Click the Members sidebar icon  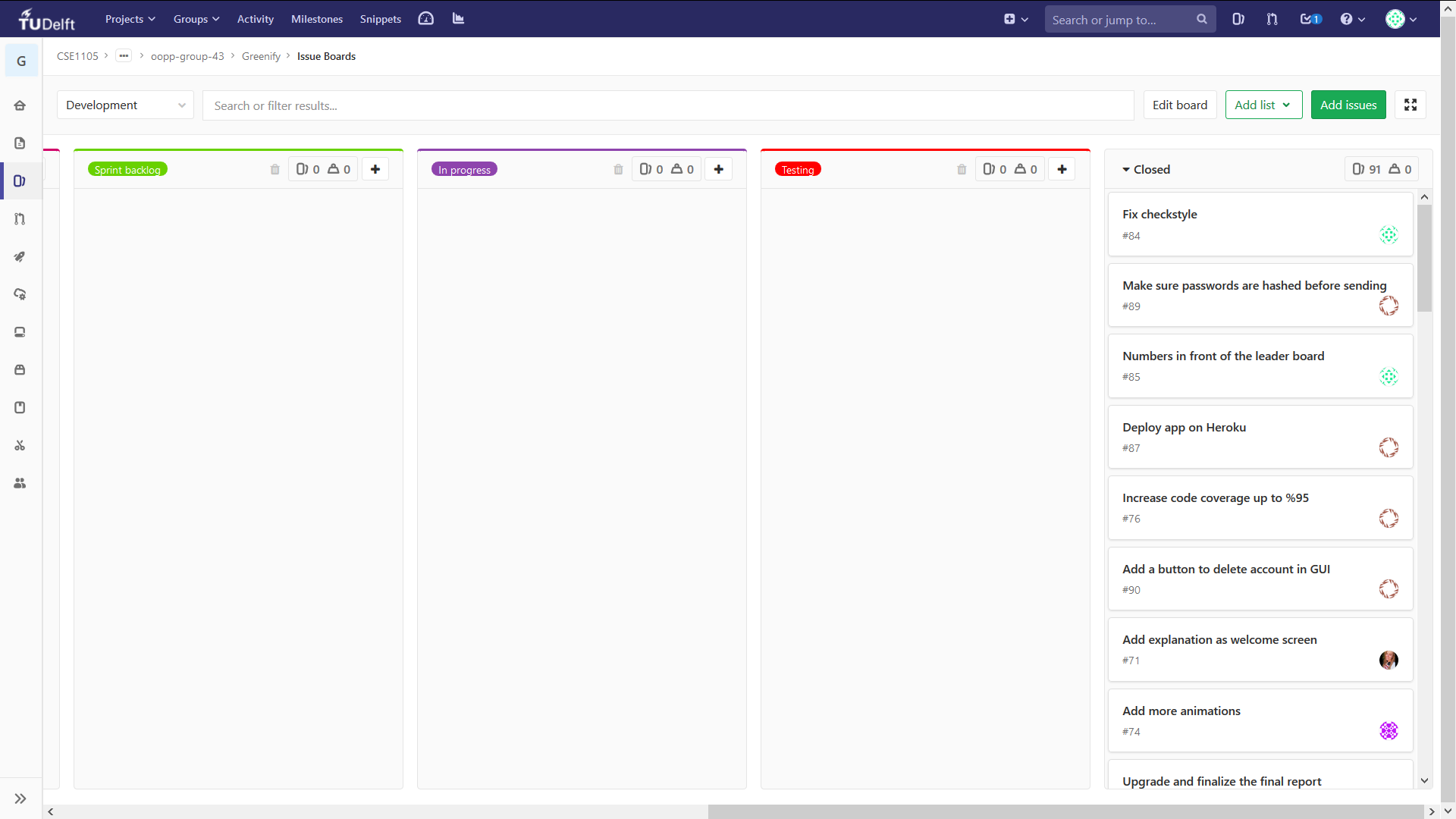tap(20, 483)
